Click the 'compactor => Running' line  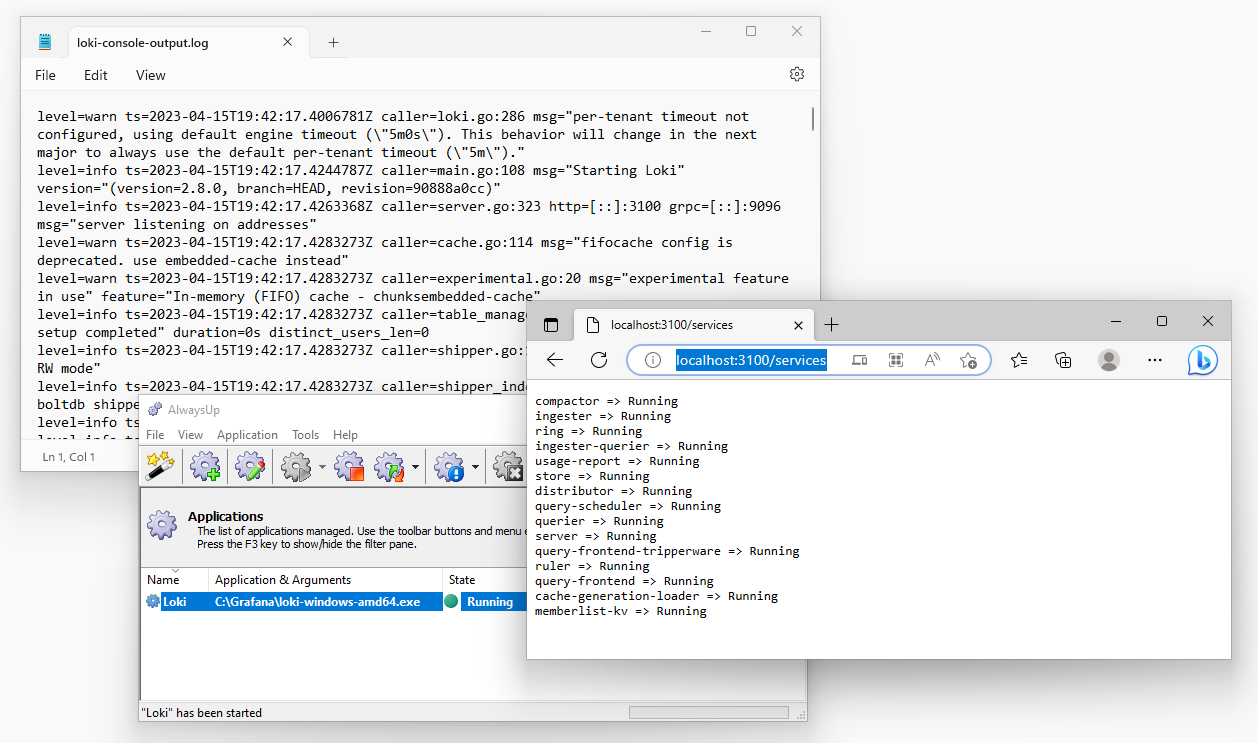tap(607, 401)
